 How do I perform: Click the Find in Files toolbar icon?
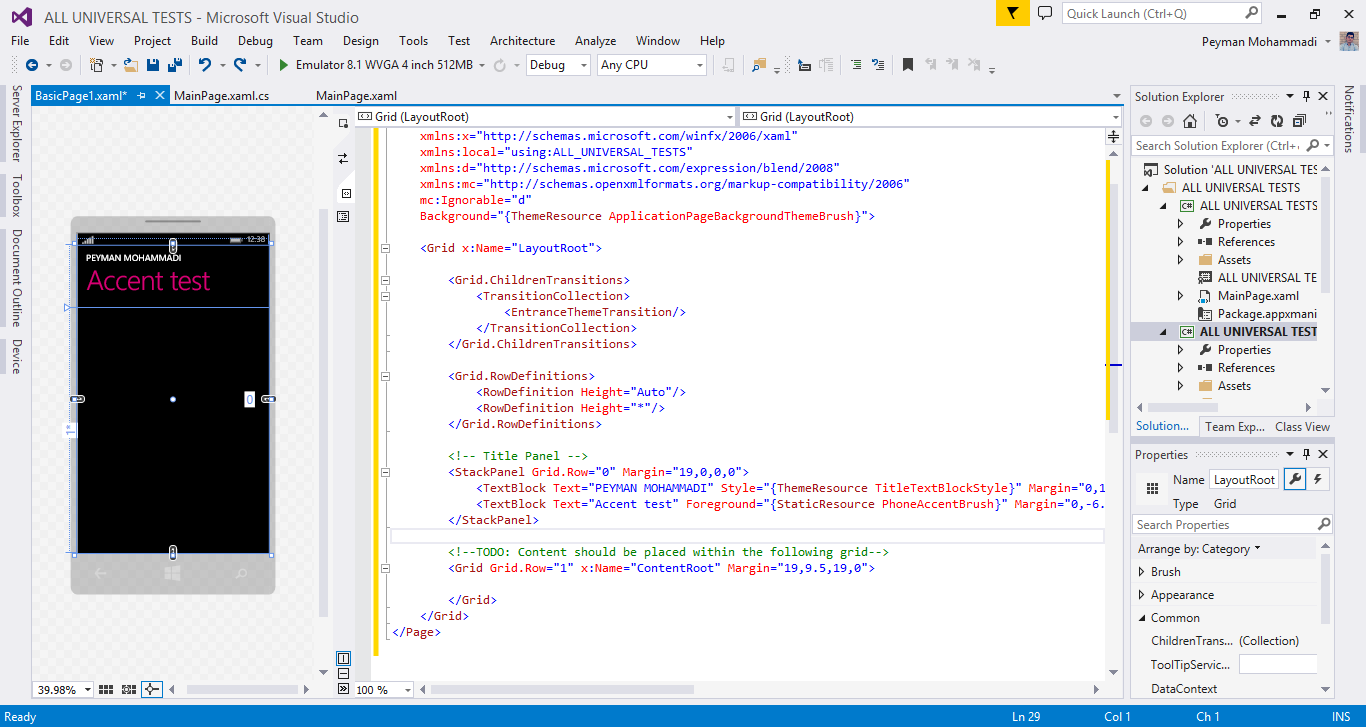pos(759,65)
